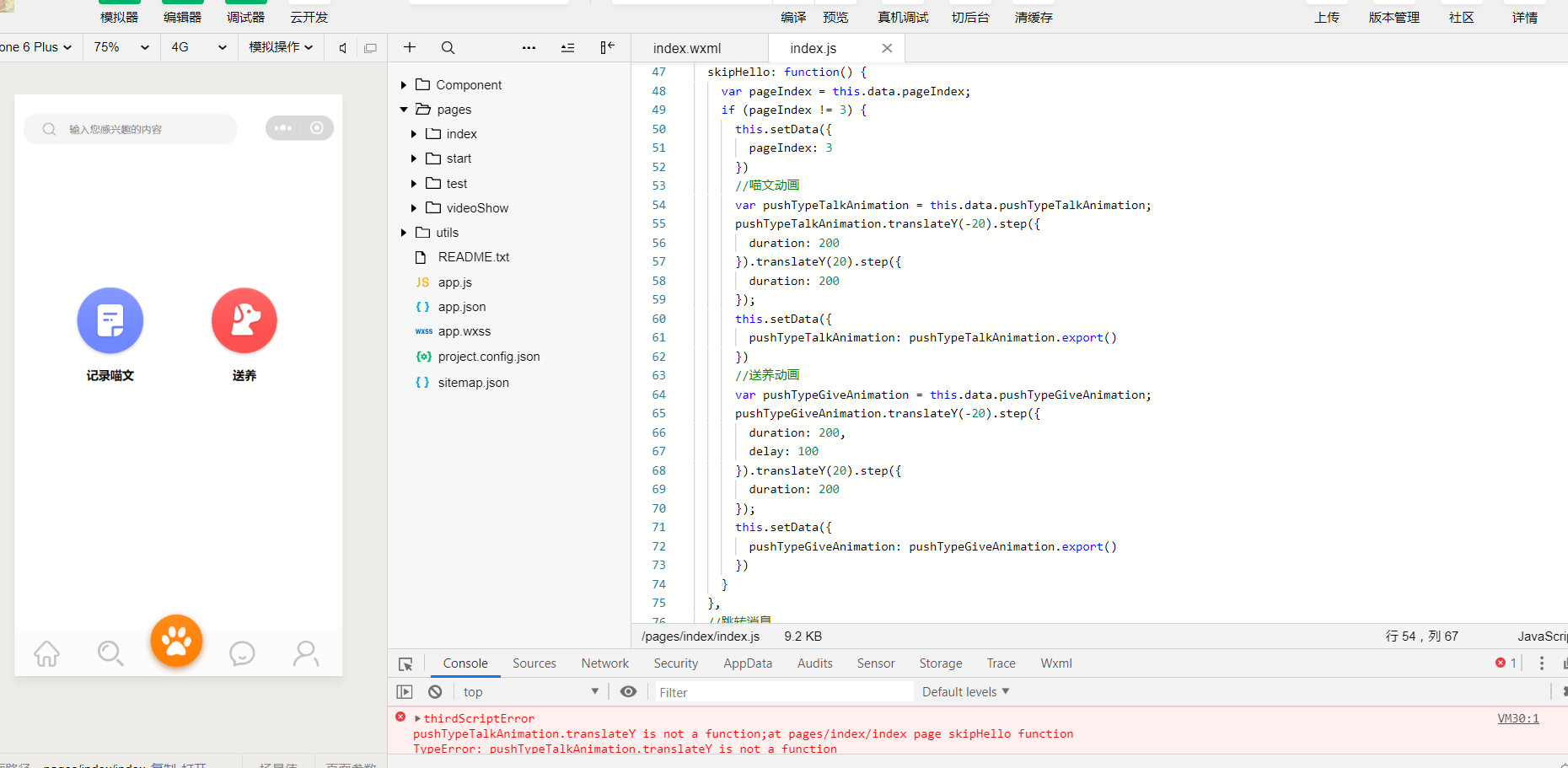The height and width of the screenshot is (768, 1568).
Task: Clear console with the ban icon
Action: click(x=435, y=692)
